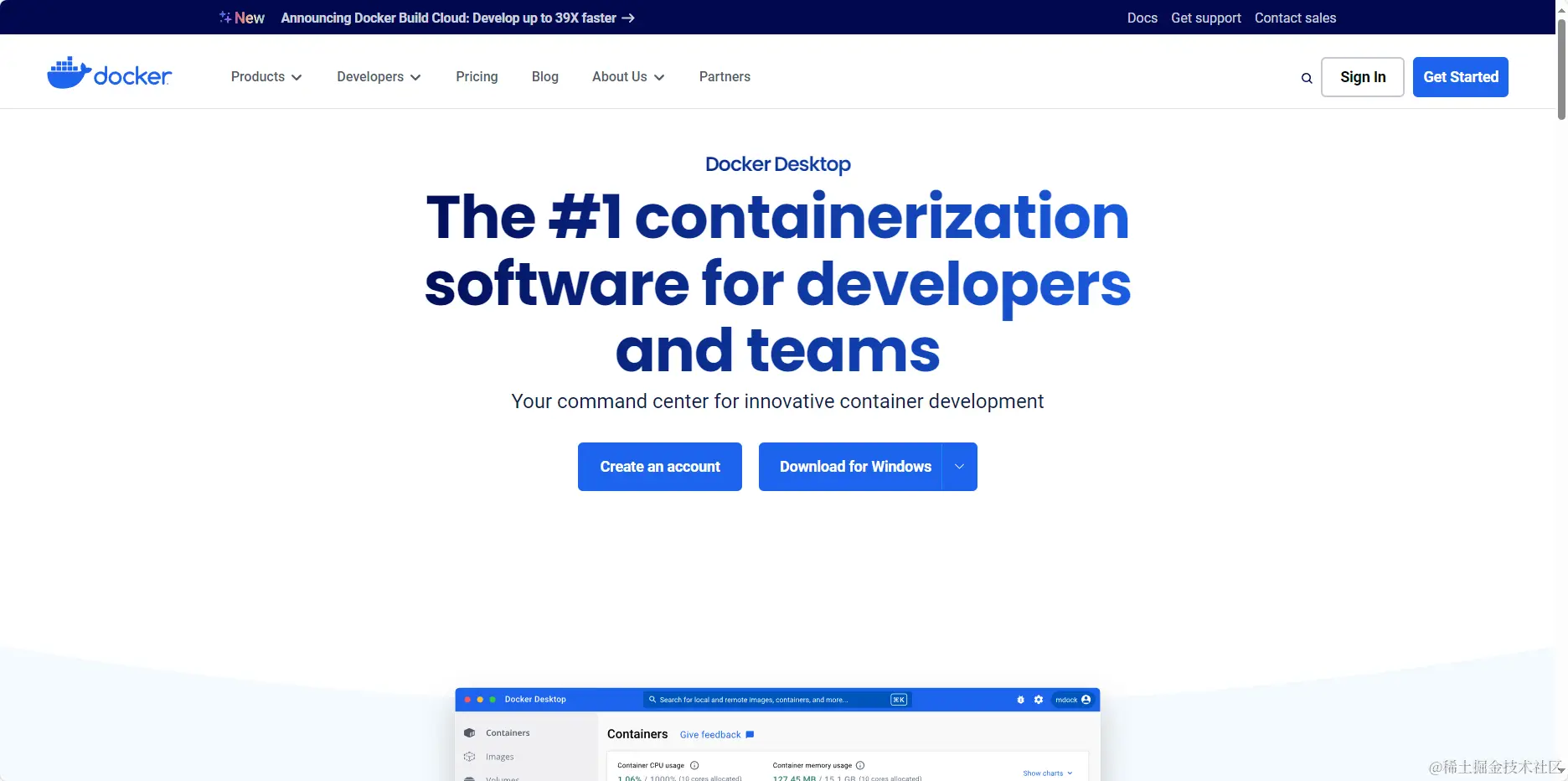Click the Docker Desktop title in preview window

coord(535,700)
